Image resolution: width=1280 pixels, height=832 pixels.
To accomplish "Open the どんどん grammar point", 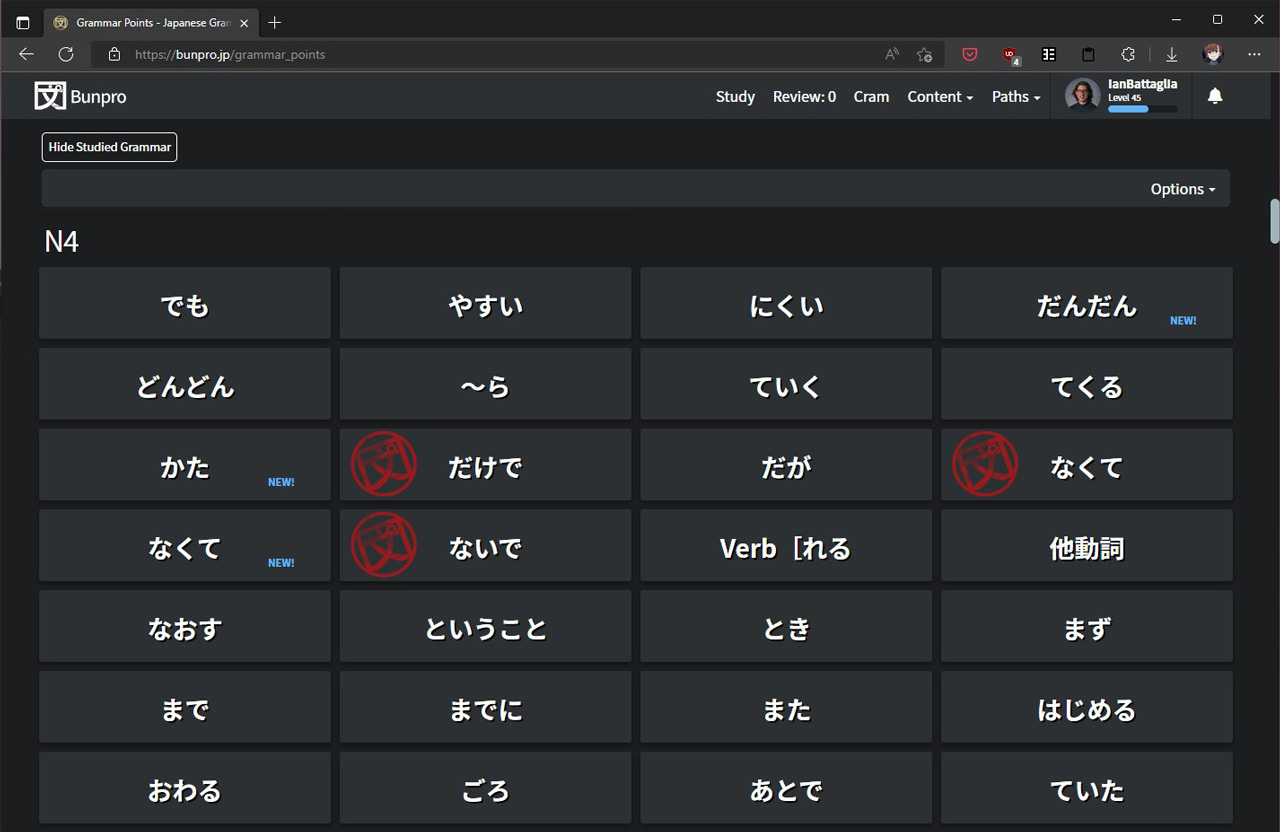I will click(x=185, y=384).
